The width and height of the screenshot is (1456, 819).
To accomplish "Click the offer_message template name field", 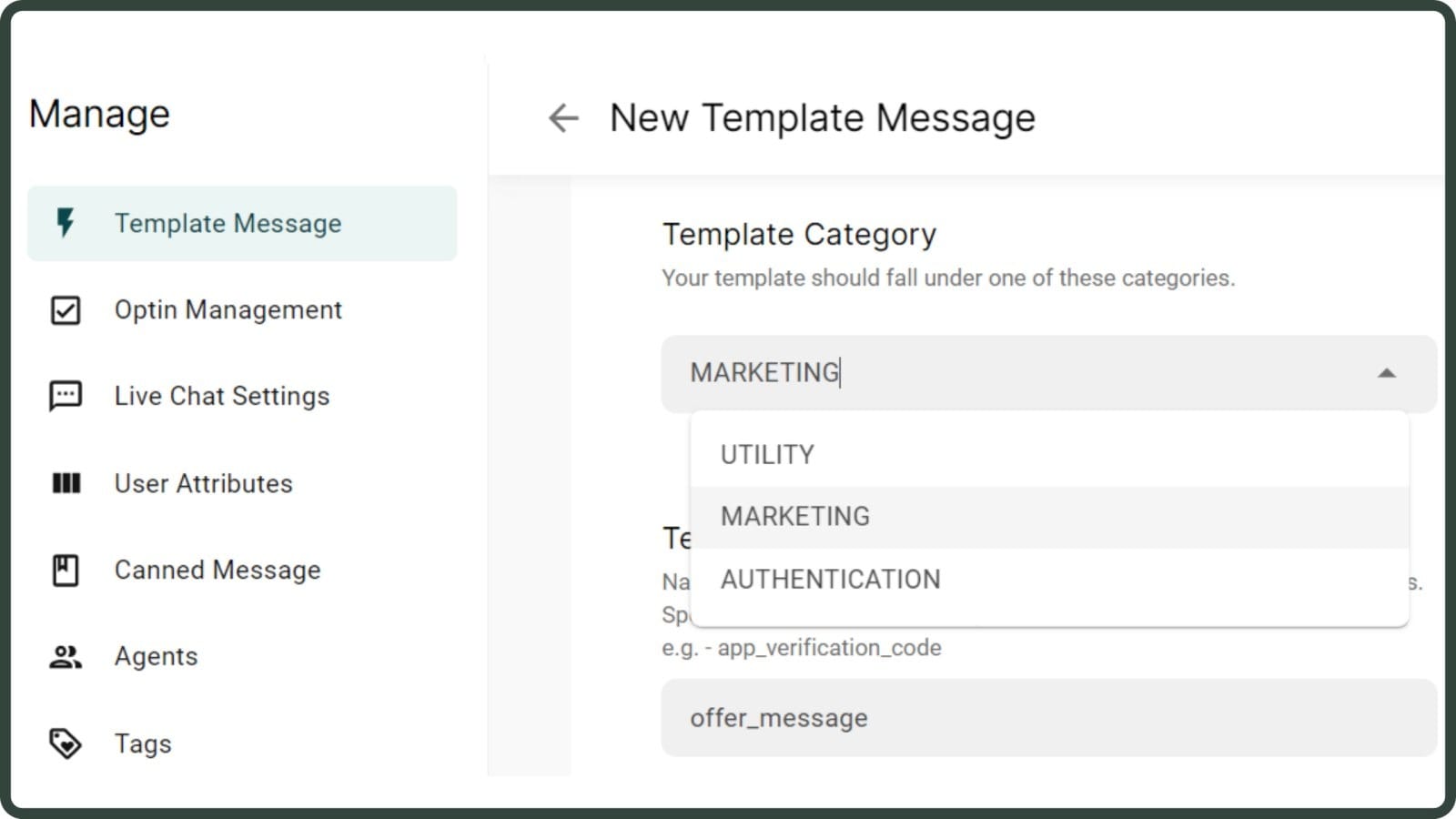I will [1048, 718].
